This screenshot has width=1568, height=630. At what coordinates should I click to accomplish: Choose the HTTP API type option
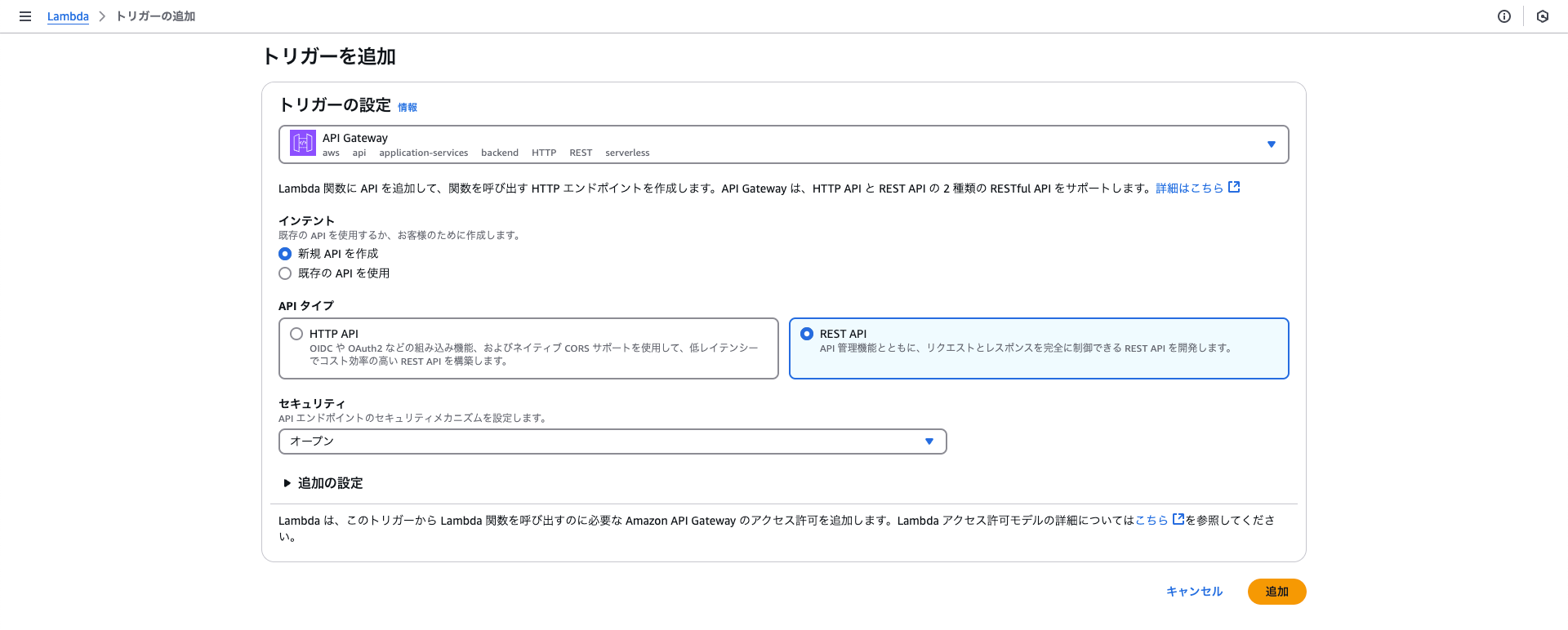coord(296,334)
